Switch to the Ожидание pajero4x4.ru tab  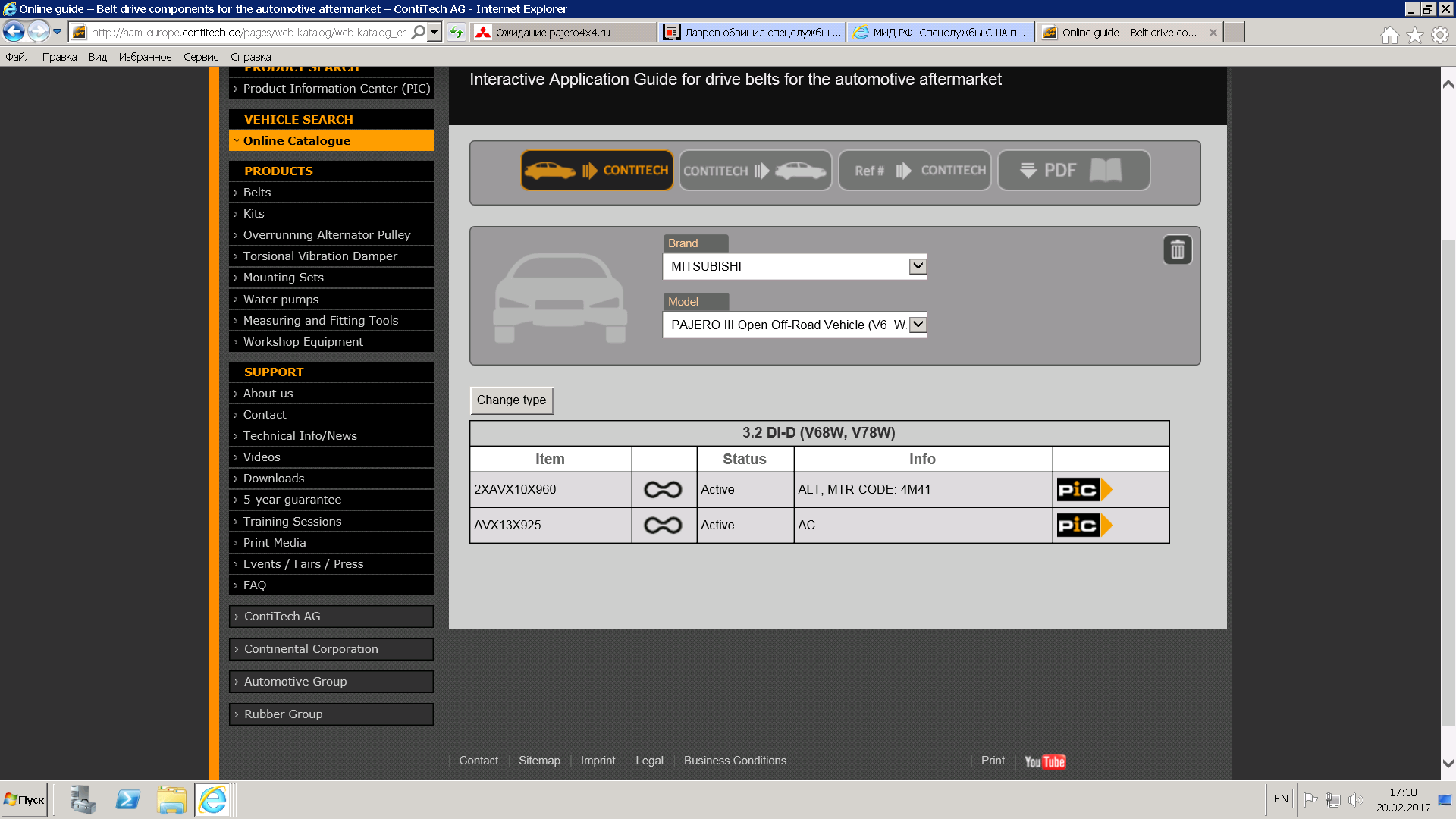point(563,33)
